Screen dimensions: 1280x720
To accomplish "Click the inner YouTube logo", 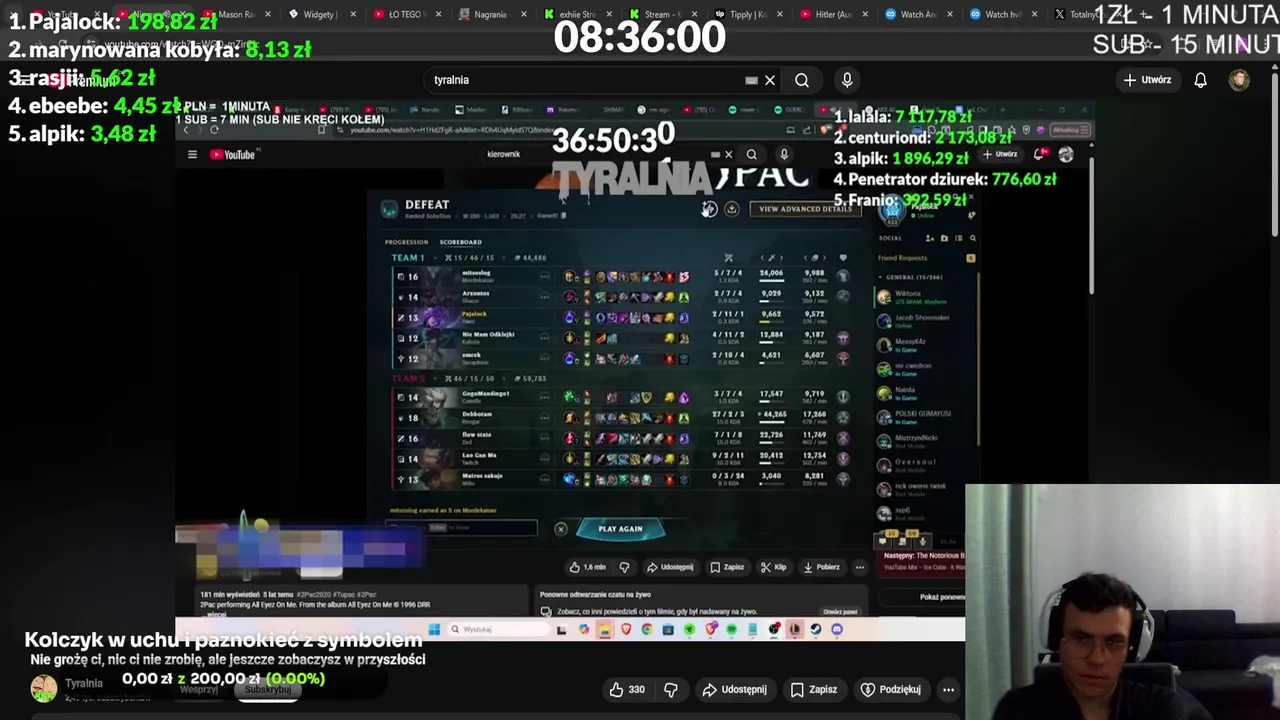I will (234, 154).
